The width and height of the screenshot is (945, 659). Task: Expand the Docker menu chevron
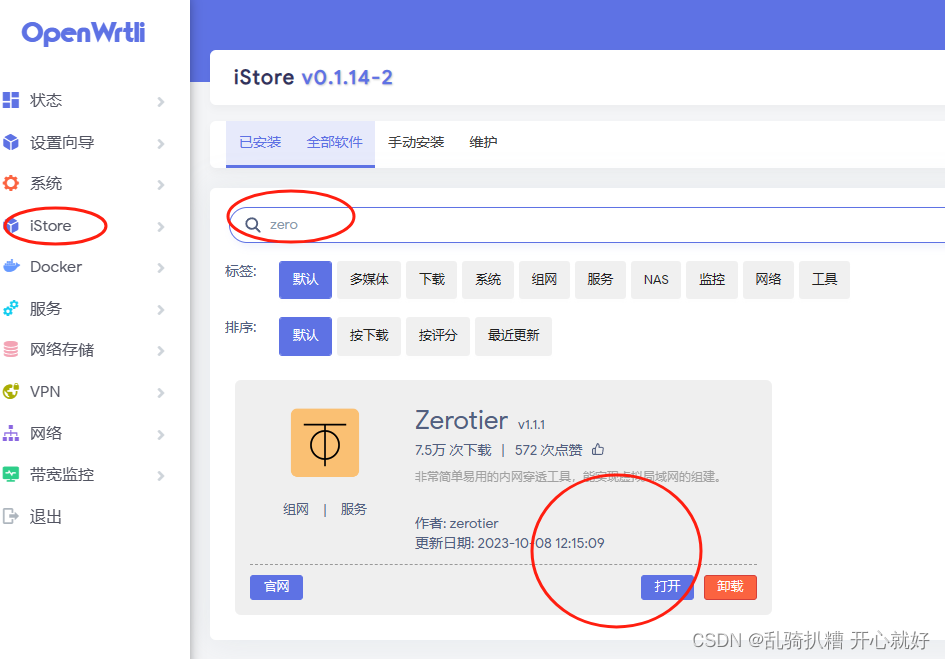(x=161, y=268)
